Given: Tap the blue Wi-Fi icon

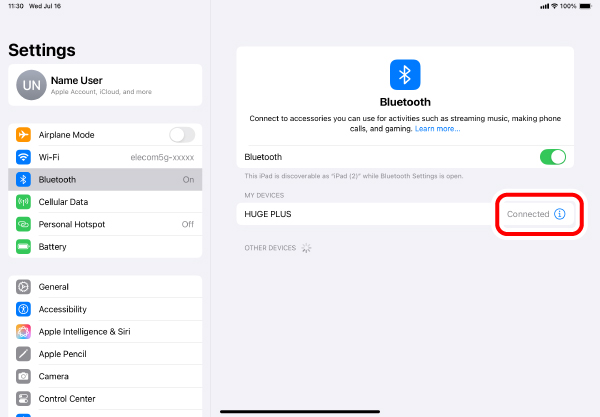Looking at the screenshot, I should click(23, 157).
